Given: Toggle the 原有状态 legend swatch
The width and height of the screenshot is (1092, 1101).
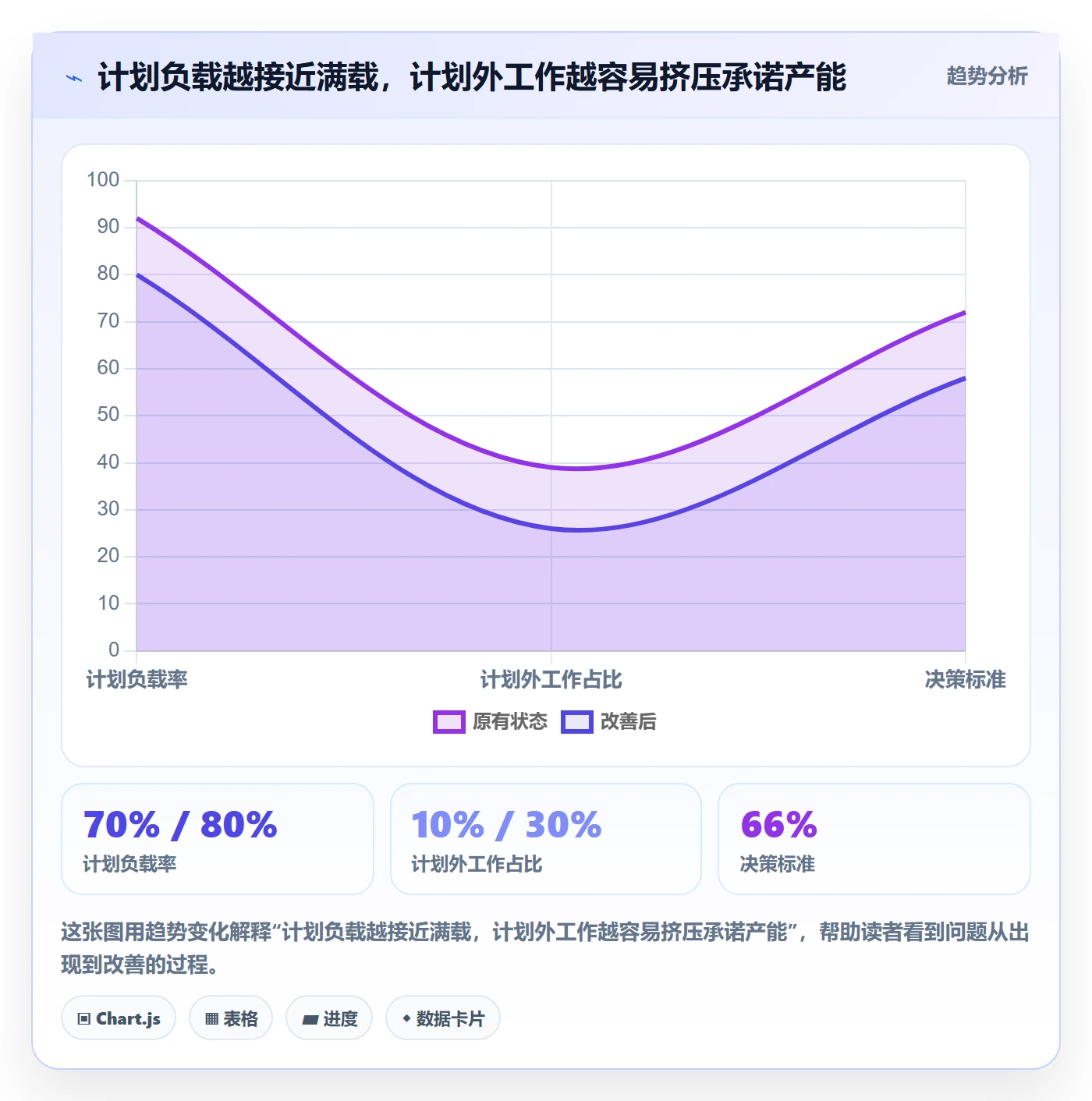Looking at the screenshot, I should point(449,722).
